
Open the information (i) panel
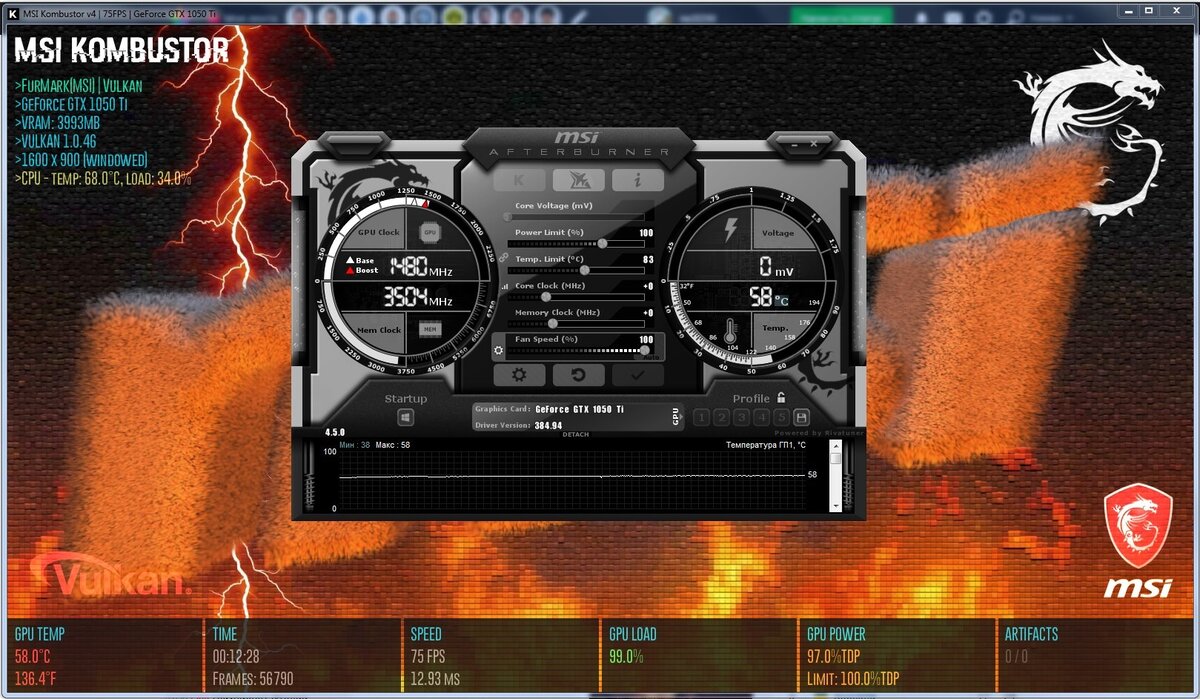pos(638,180)
